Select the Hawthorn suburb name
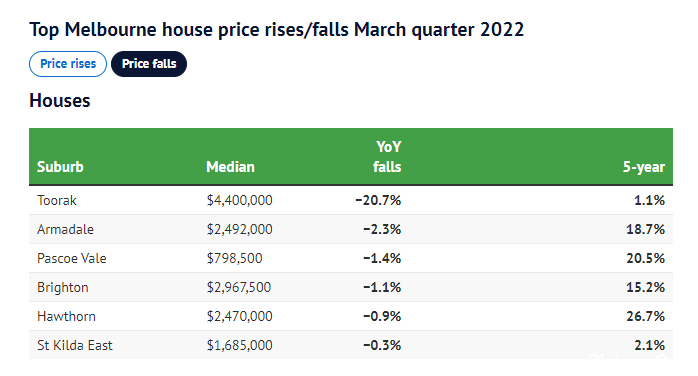Screen dimensions: 698x376 [x=66, y=316]
